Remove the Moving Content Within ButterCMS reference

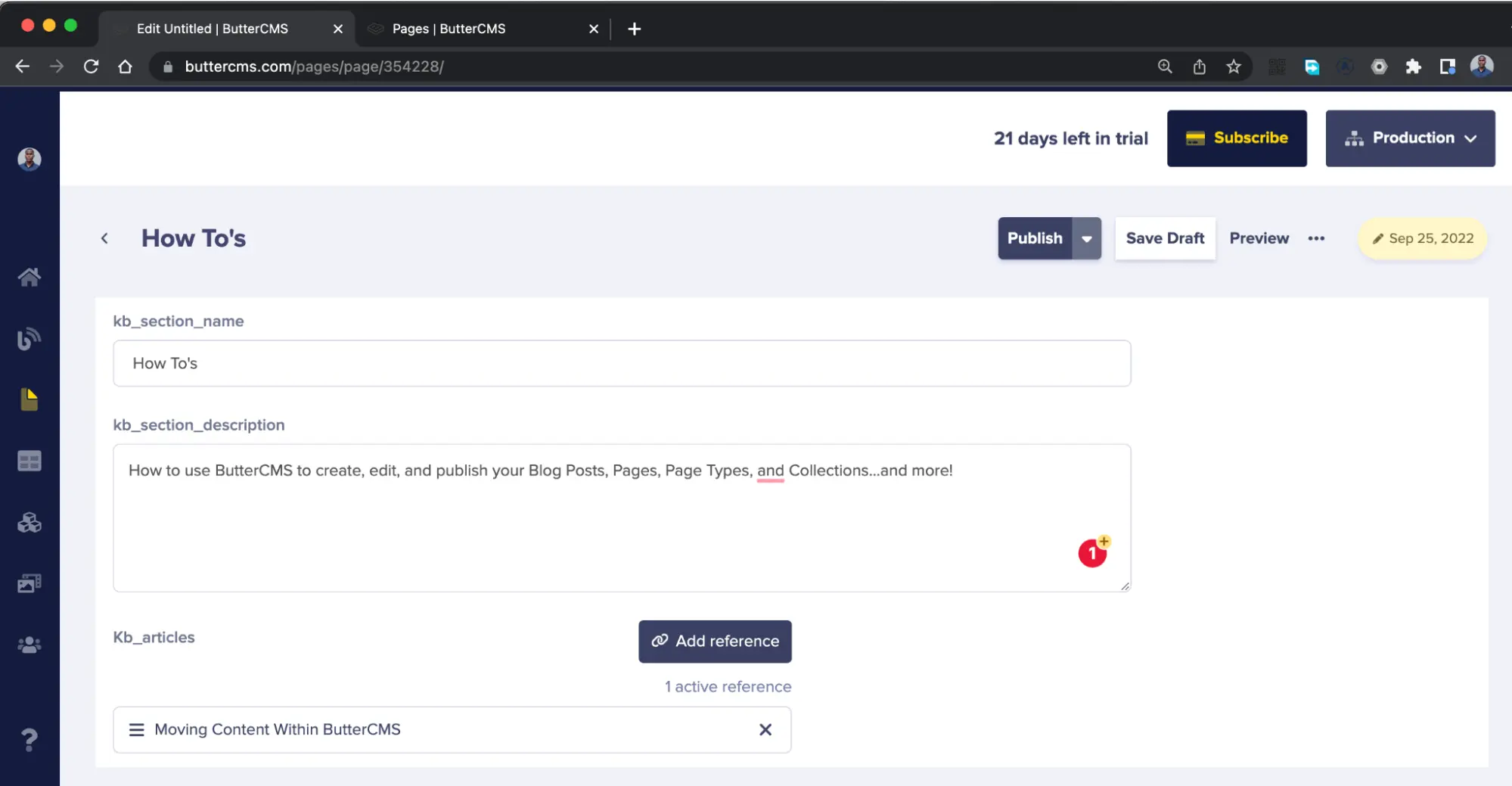coord(765,729)
